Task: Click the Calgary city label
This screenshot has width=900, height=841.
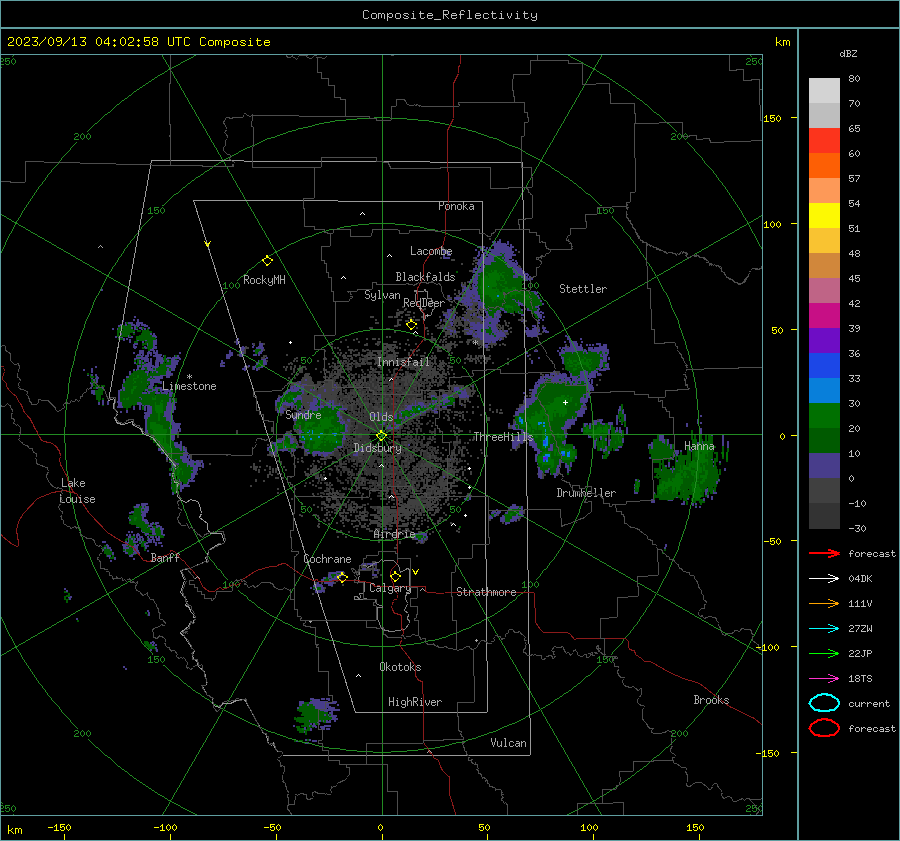Action: (390, 588)
